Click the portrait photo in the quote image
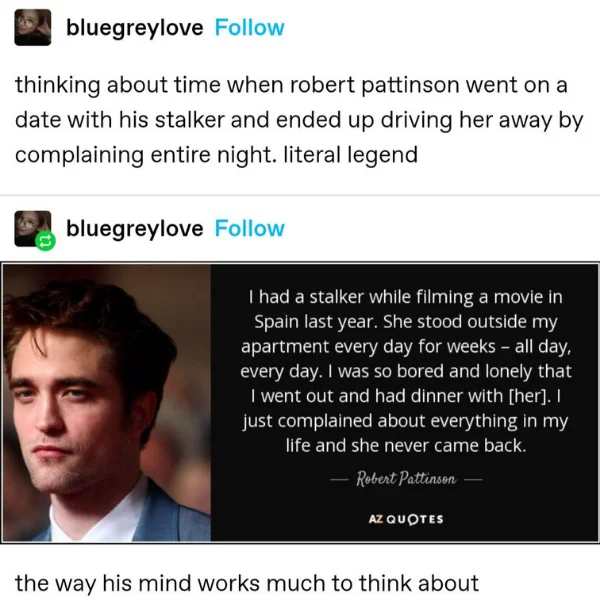The image size is (600, 600). point(106,403)
